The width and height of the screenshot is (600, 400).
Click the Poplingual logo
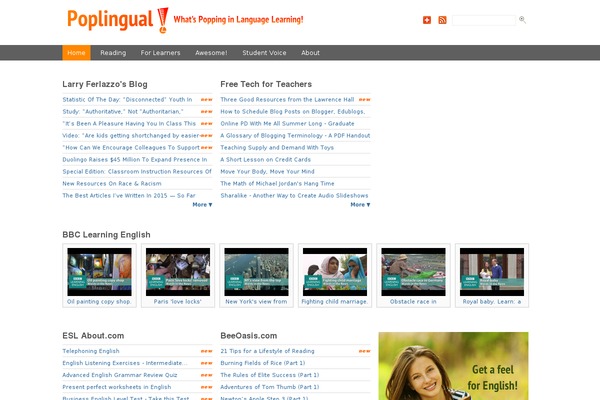(x=117, y=20)
